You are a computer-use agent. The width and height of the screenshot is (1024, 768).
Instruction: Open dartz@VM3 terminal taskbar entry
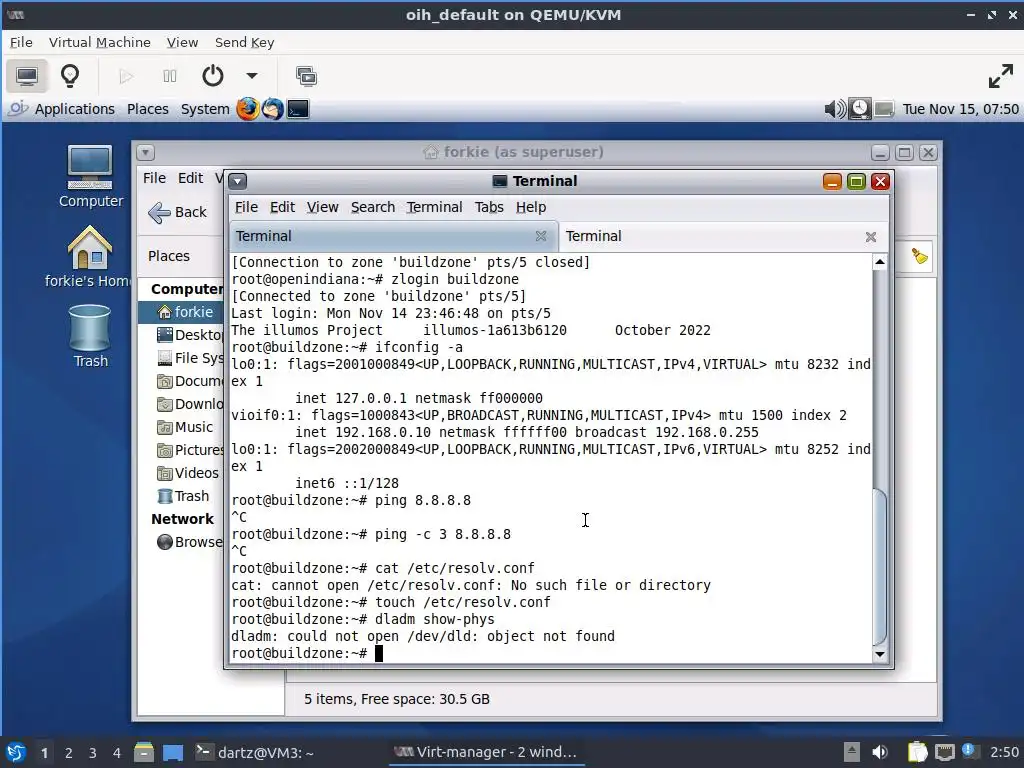tap(255, 753)
